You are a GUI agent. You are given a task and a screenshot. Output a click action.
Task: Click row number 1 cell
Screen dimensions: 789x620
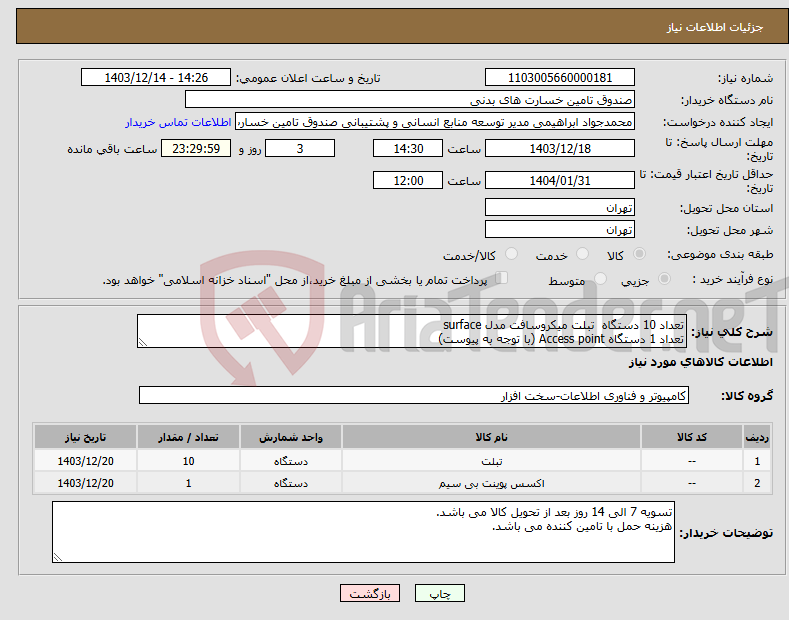click(x=757, y=461)
